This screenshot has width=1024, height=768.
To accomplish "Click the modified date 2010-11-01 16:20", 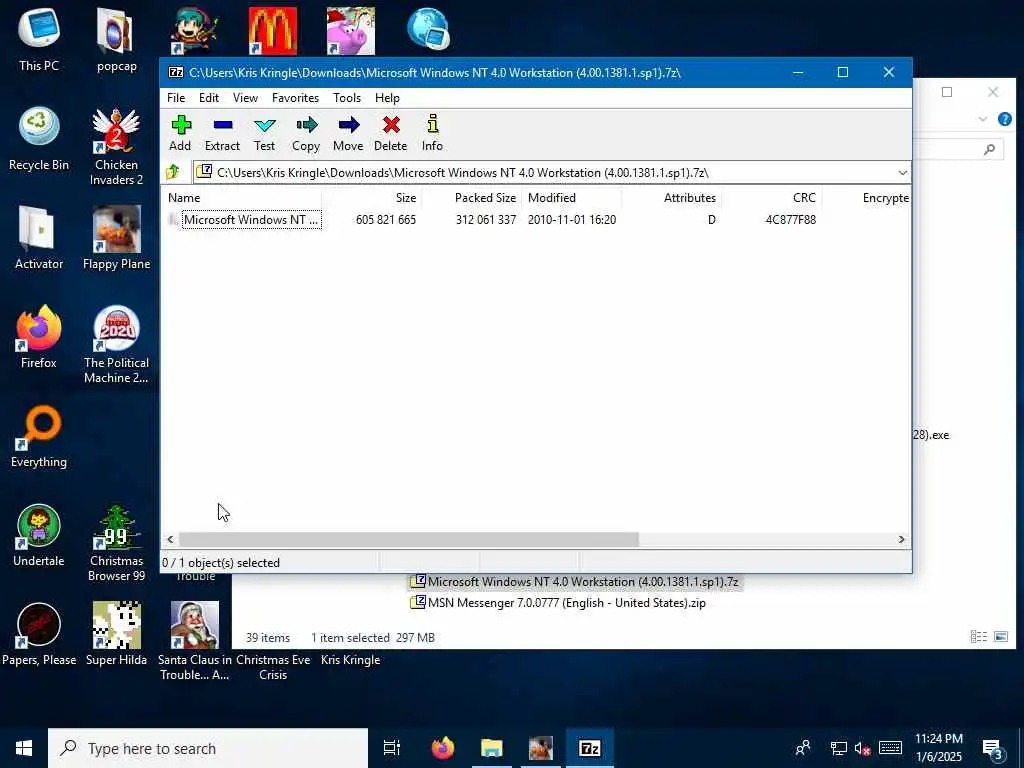I will point(572,220).
